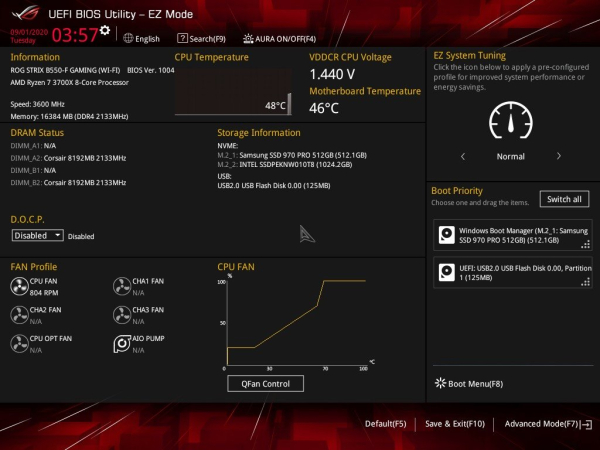The image size is (600, 450).
Task: Switch EZ Tuning profile with left chevron
Action: tap(463, 156)
